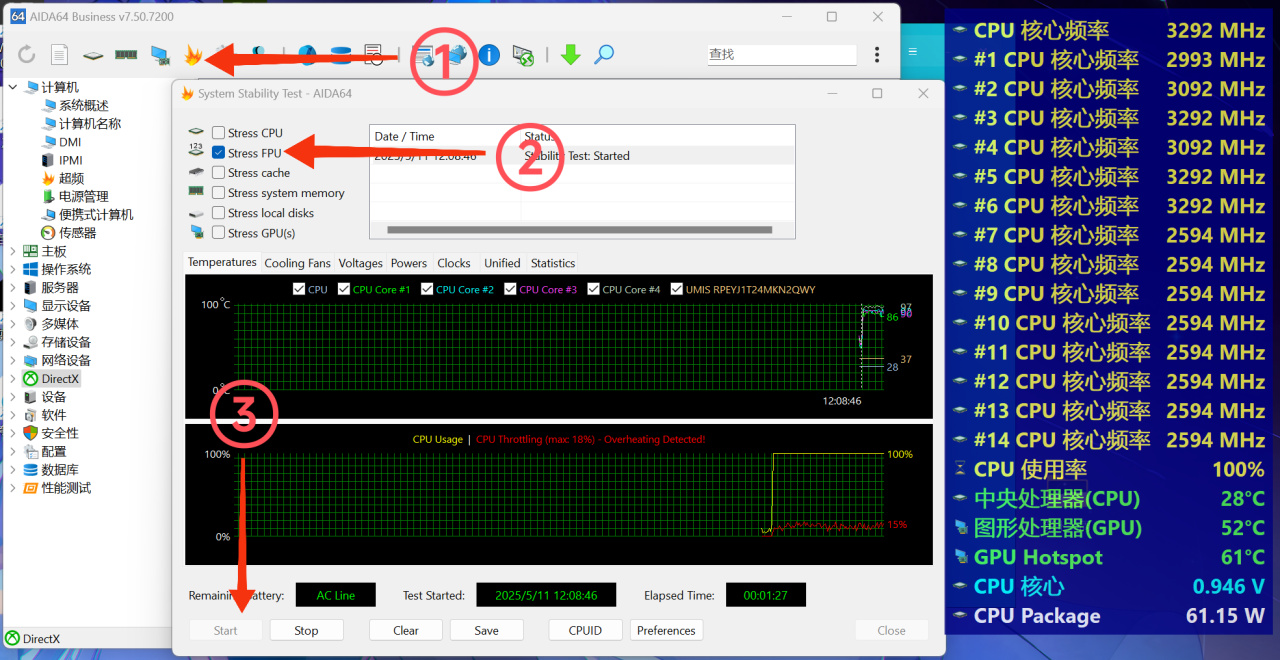1280x660 pixels.
Task: Enable the Stress CPU checkbox
Action: click(218, 133)
